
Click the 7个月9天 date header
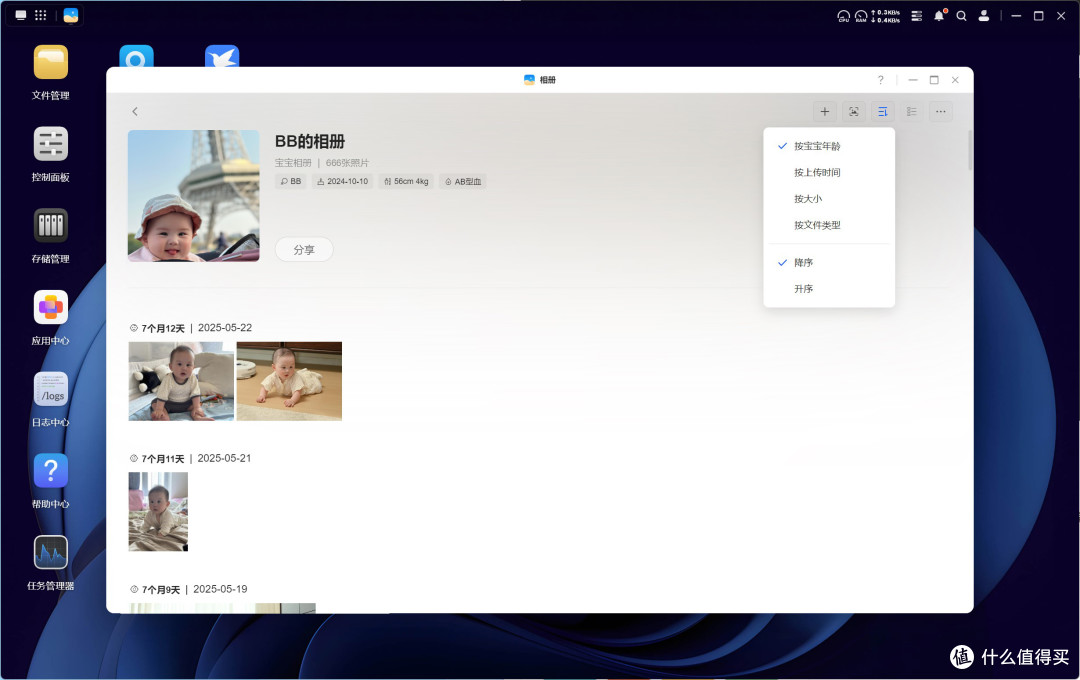point(188,589)
